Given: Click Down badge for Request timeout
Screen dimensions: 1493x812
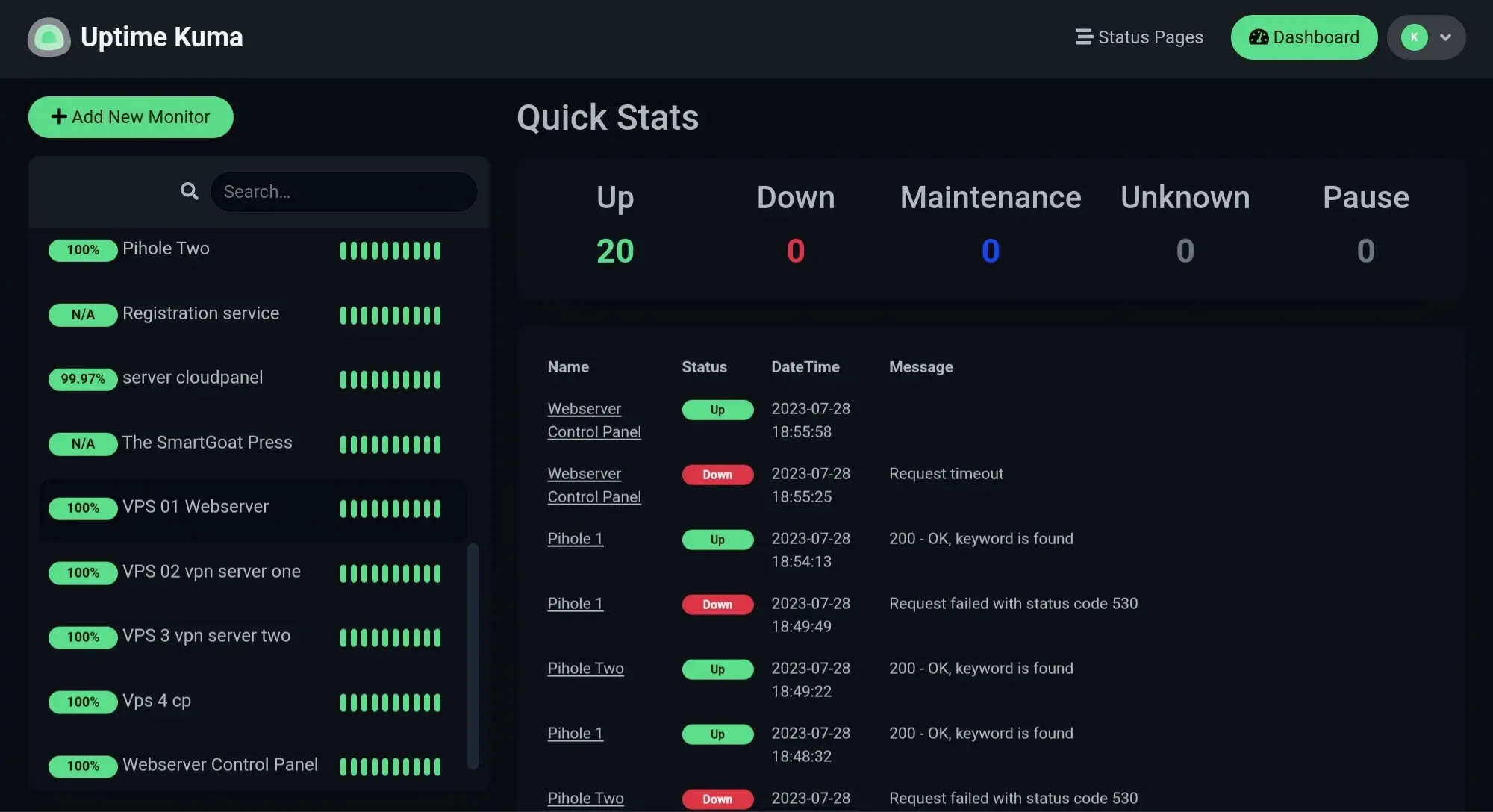Looking at the screenshot, I should click(717, 475).
